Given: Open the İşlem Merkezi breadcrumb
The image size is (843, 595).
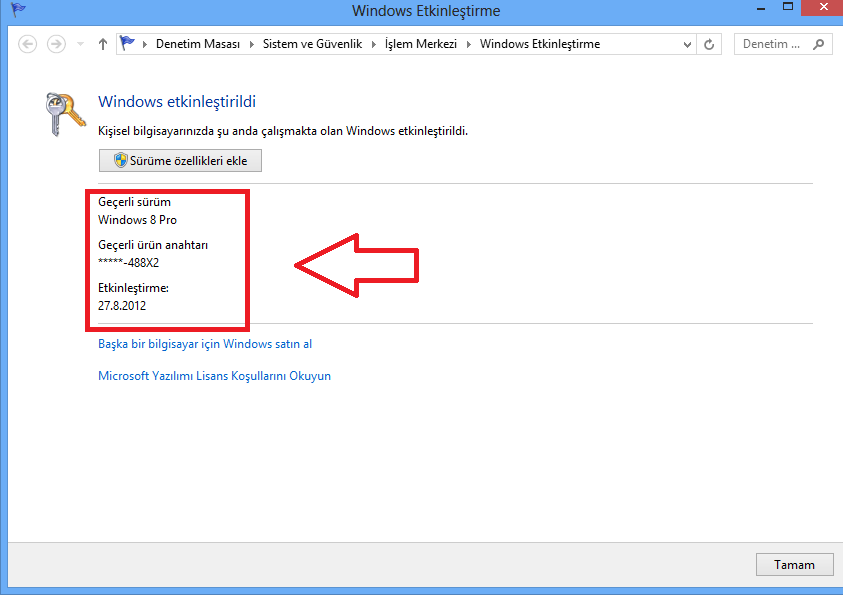Looking at the screenshot, I should tap(421, 44).
